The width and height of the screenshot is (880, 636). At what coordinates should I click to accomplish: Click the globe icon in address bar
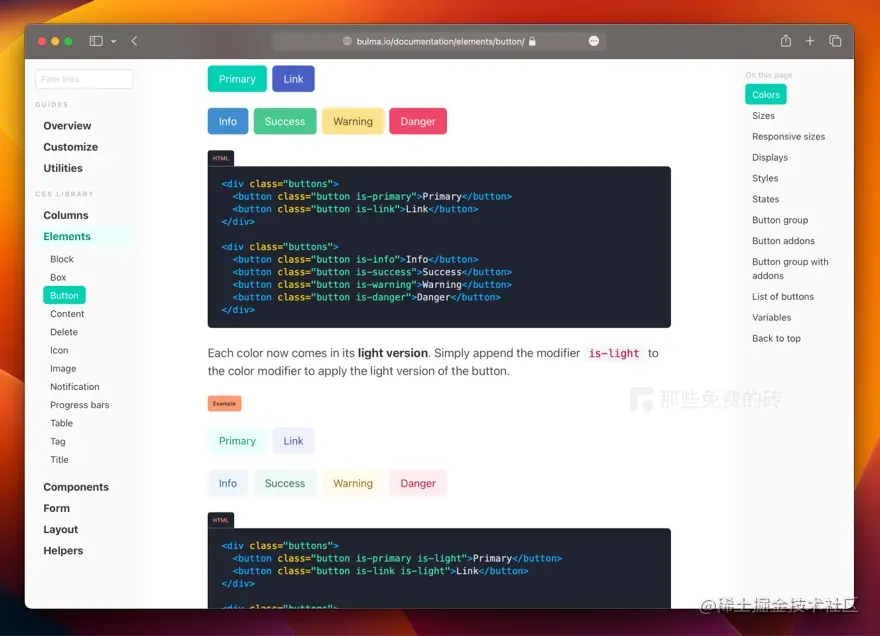coord(347,41)
